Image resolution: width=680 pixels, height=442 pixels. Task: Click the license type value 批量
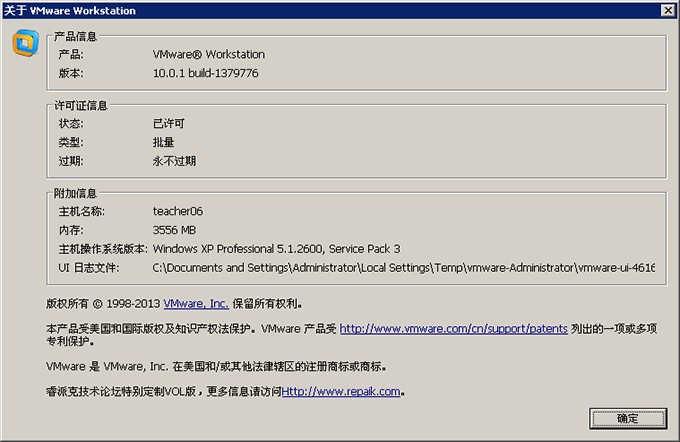click(163, 142)
